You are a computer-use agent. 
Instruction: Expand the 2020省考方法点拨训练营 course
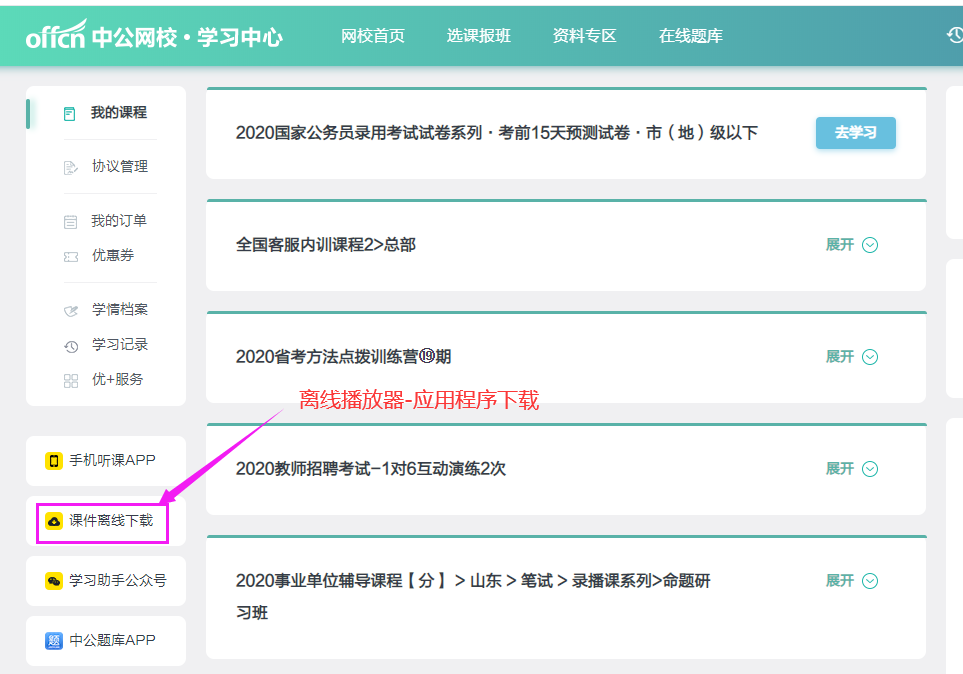point(852,357)
